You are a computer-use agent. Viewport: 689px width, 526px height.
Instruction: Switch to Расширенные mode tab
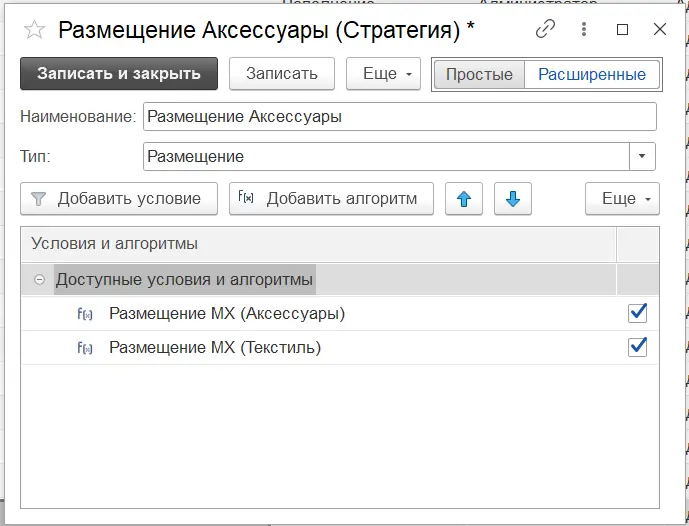[592, 74]
